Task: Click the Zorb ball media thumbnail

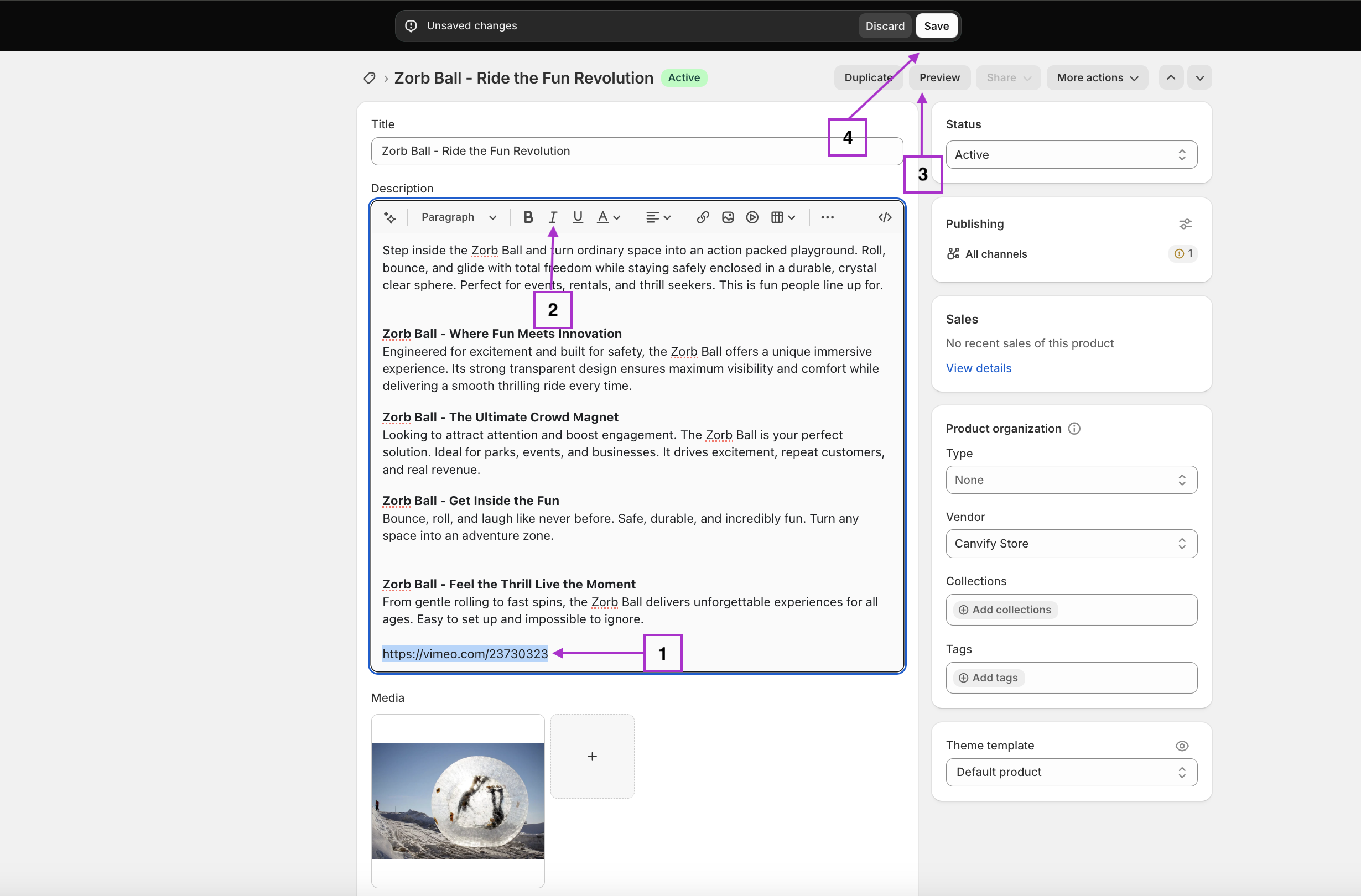Action: tap(458, 800)
